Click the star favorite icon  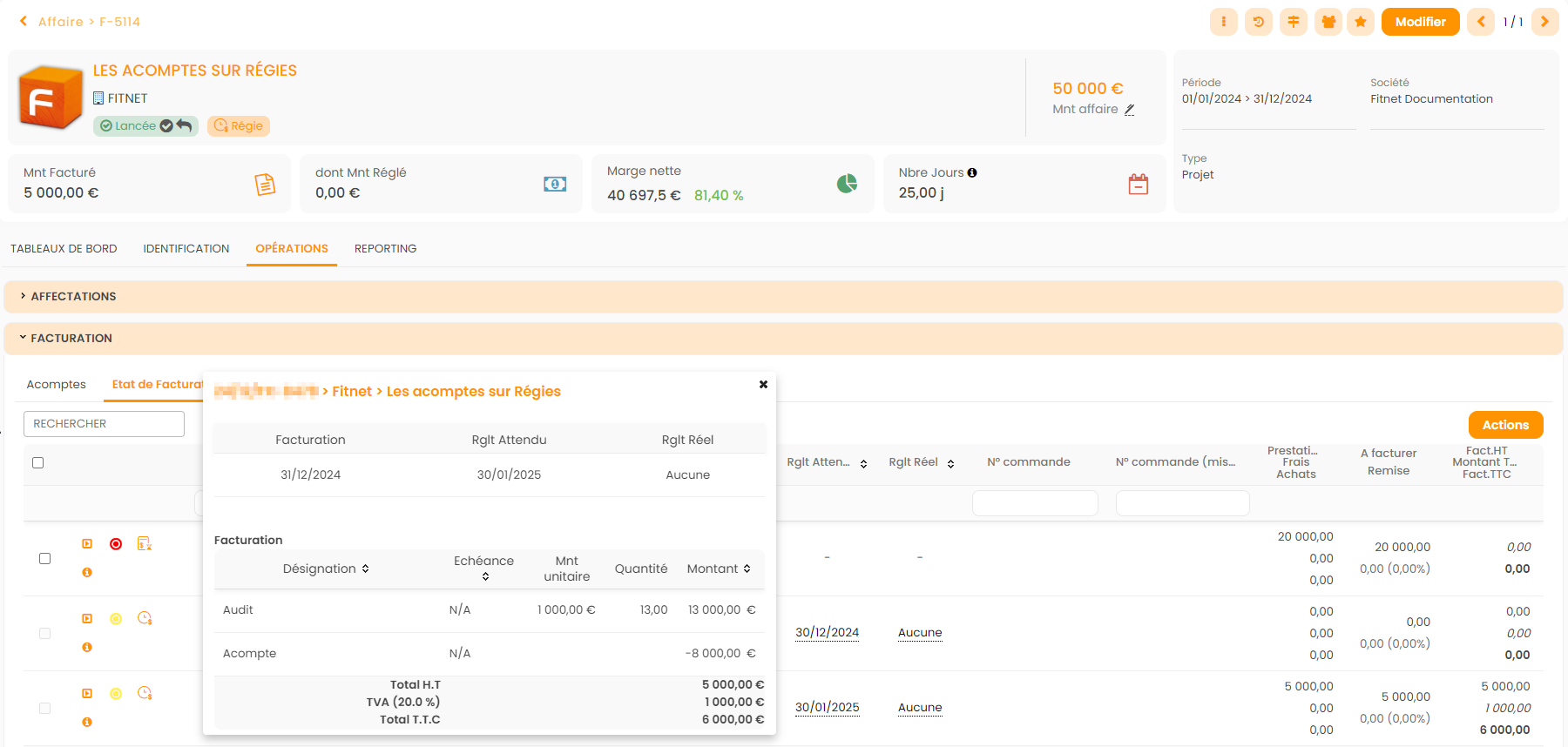(x=1360, y=22)
